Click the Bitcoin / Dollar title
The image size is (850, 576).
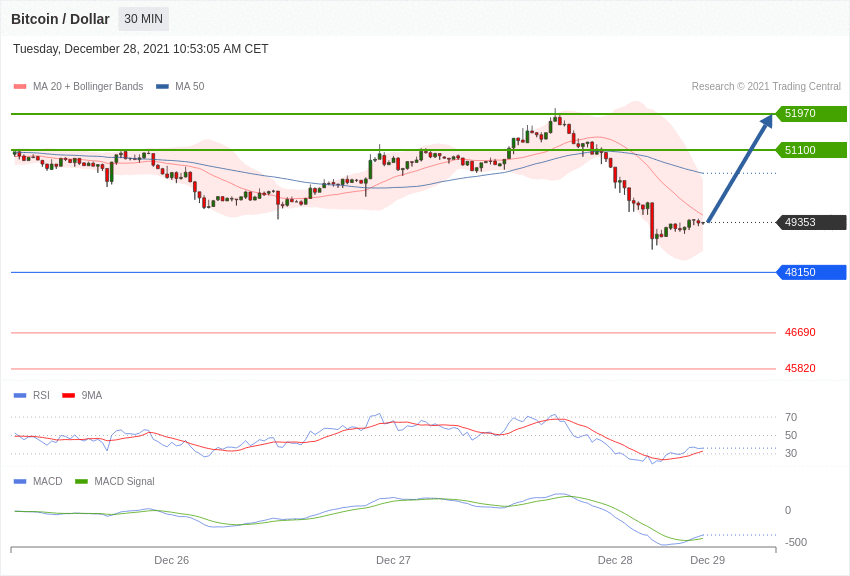[60, 19]
